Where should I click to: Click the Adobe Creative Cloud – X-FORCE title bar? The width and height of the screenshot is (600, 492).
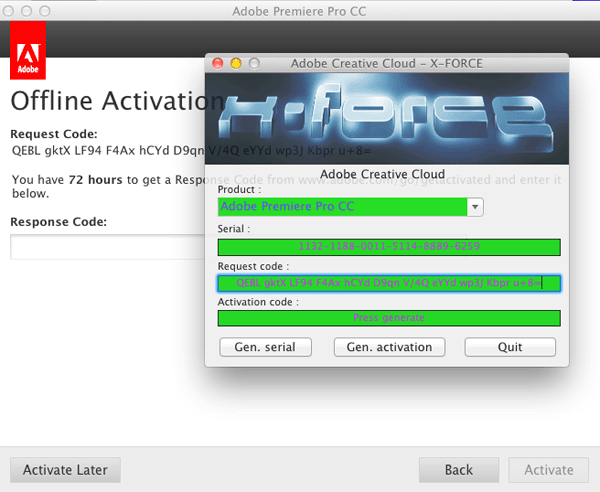[386, 64]
